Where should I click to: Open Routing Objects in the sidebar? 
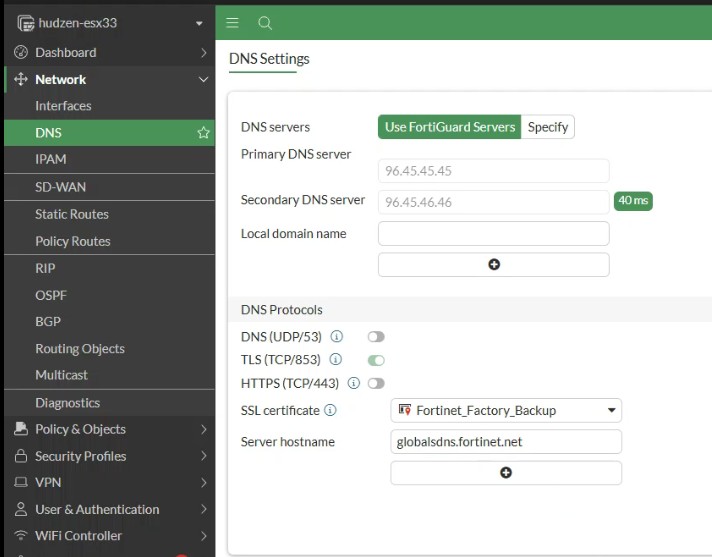(109, 349)
